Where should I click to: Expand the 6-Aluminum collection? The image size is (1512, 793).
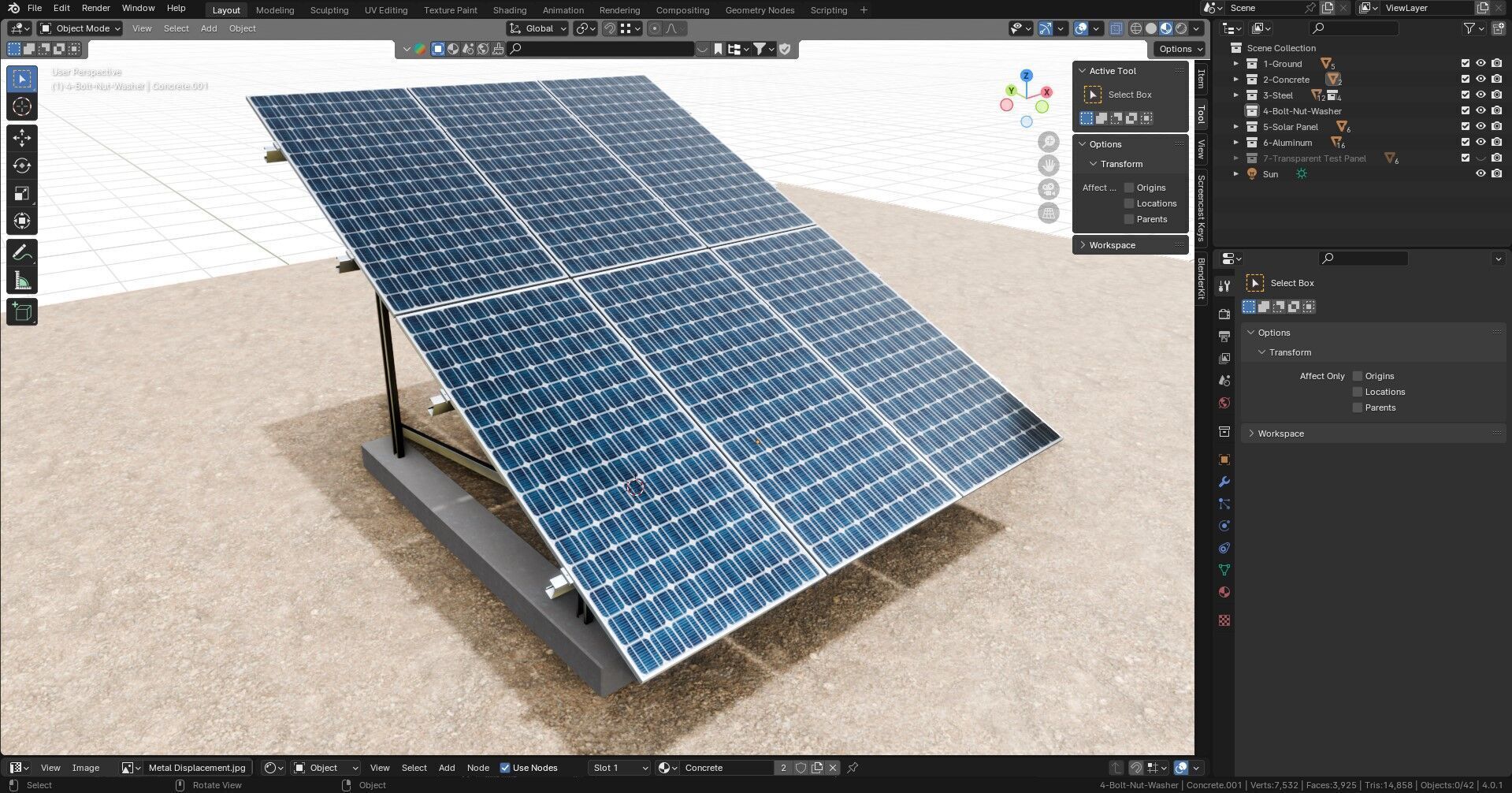pyautogui.click(x=1235, y=143)
